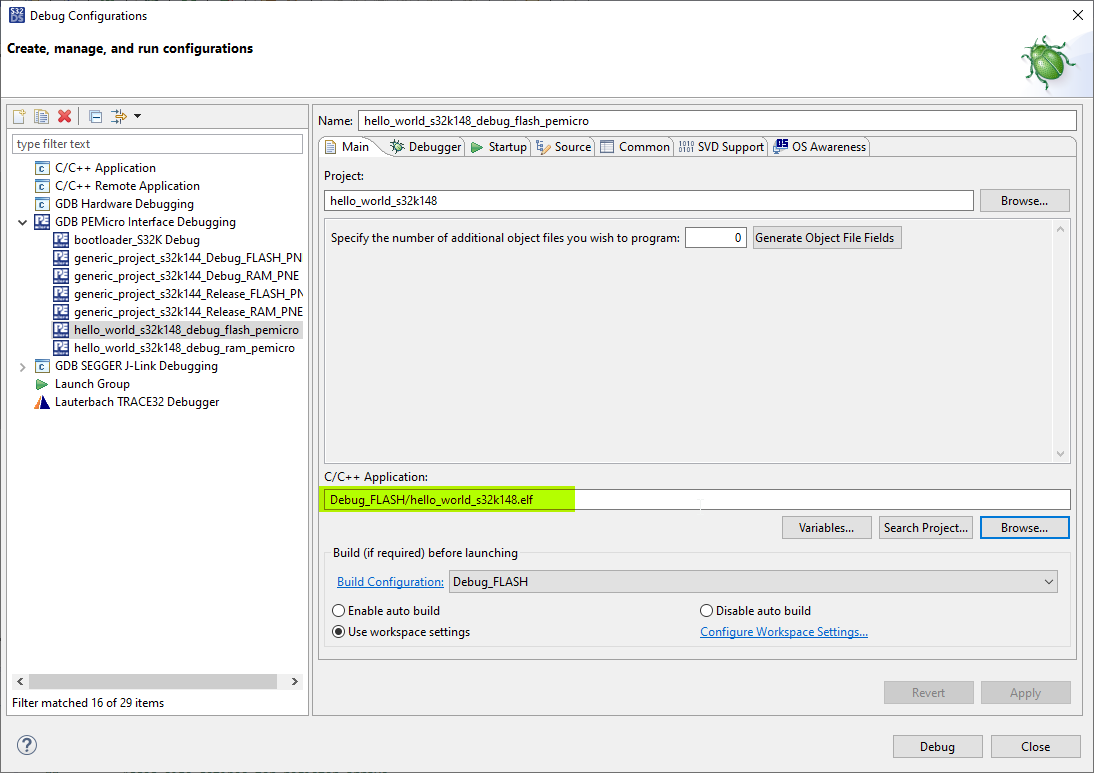Collapse GDB PEMicro Interface Debugging group

pyautogui.click(x=22, y=221)
